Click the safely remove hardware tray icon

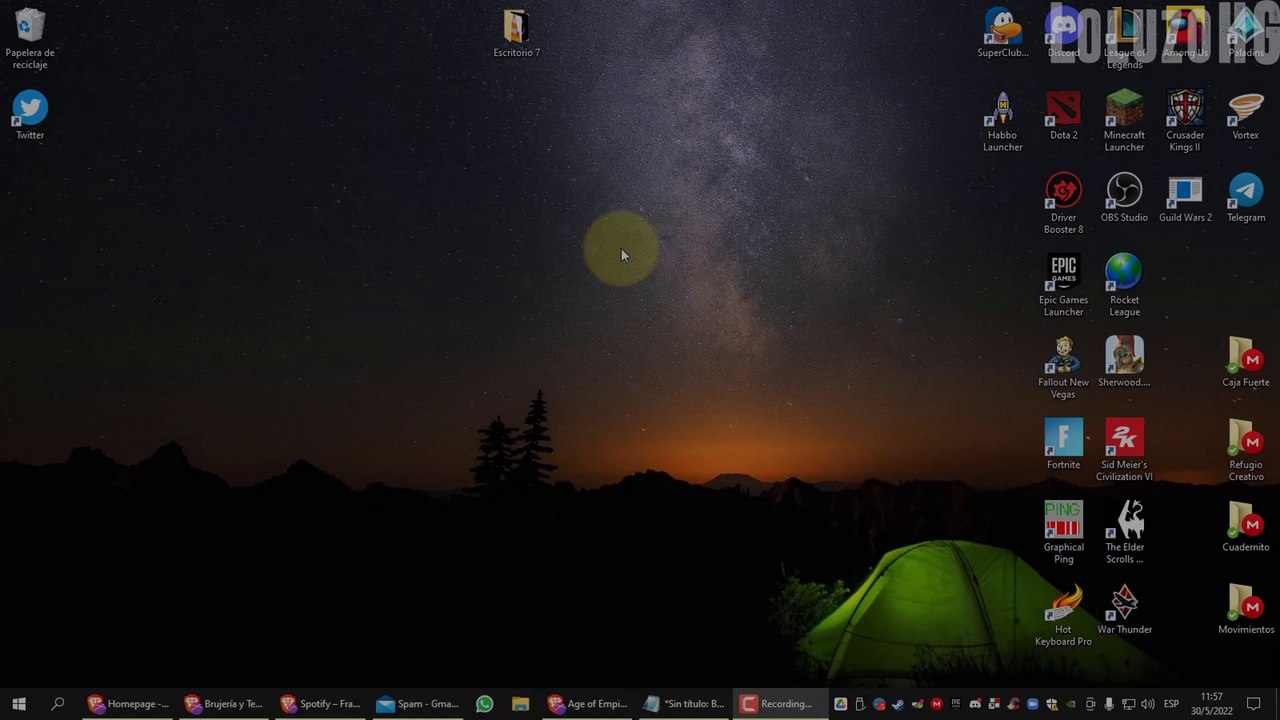[860, 704]
